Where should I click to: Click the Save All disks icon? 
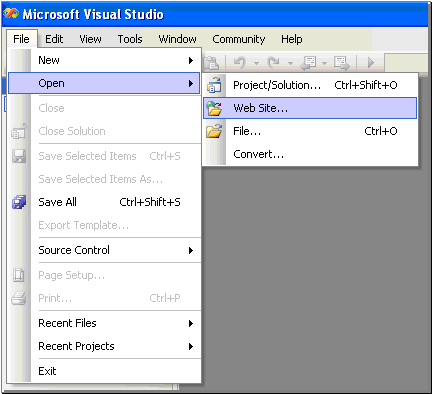[x=19, y=202]
